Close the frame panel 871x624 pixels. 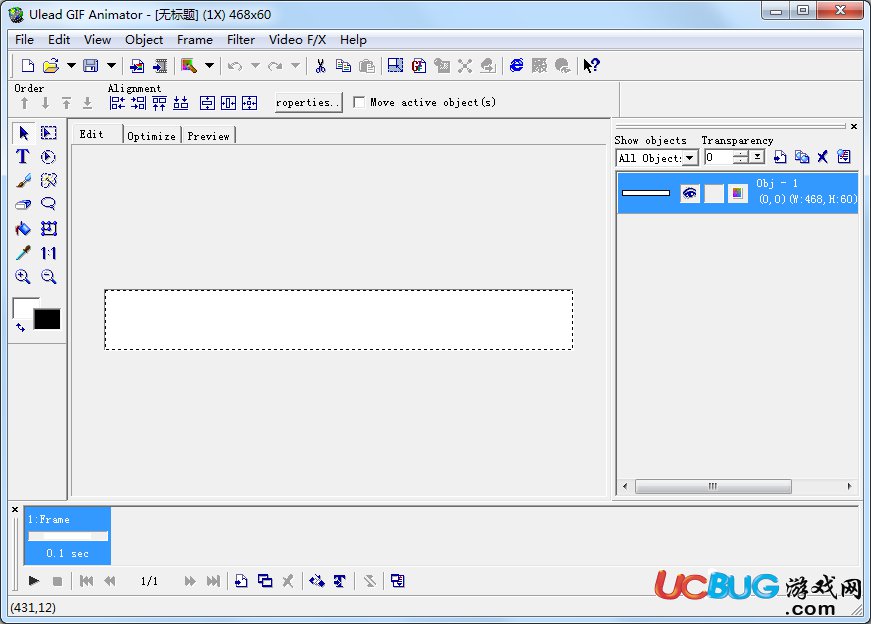(x=15, y=509)
